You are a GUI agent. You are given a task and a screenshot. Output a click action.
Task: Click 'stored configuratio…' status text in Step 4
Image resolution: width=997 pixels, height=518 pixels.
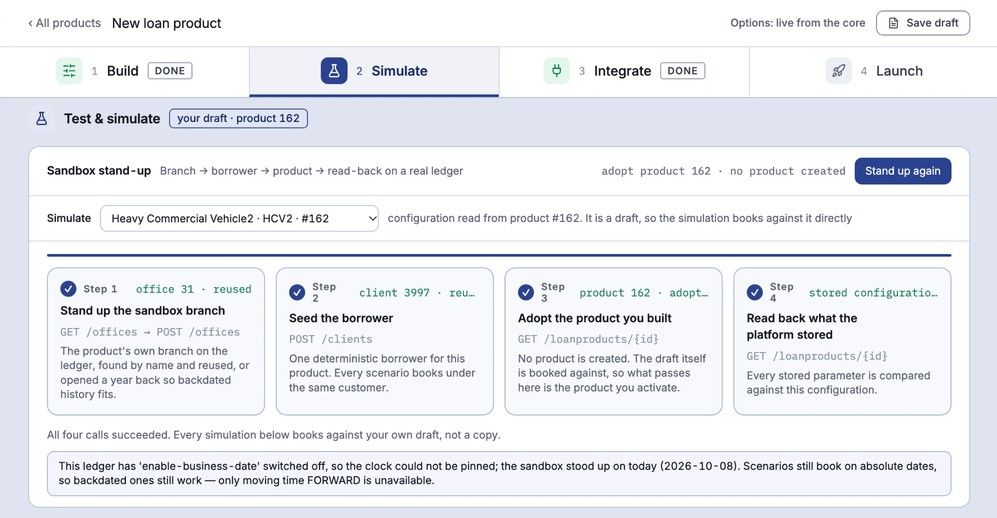[873, 293]
